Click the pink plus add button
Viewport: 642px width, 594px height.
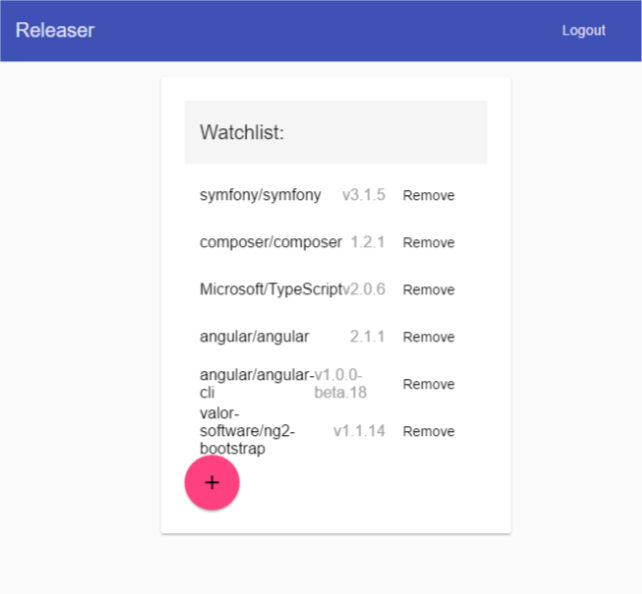coord(212,483)
